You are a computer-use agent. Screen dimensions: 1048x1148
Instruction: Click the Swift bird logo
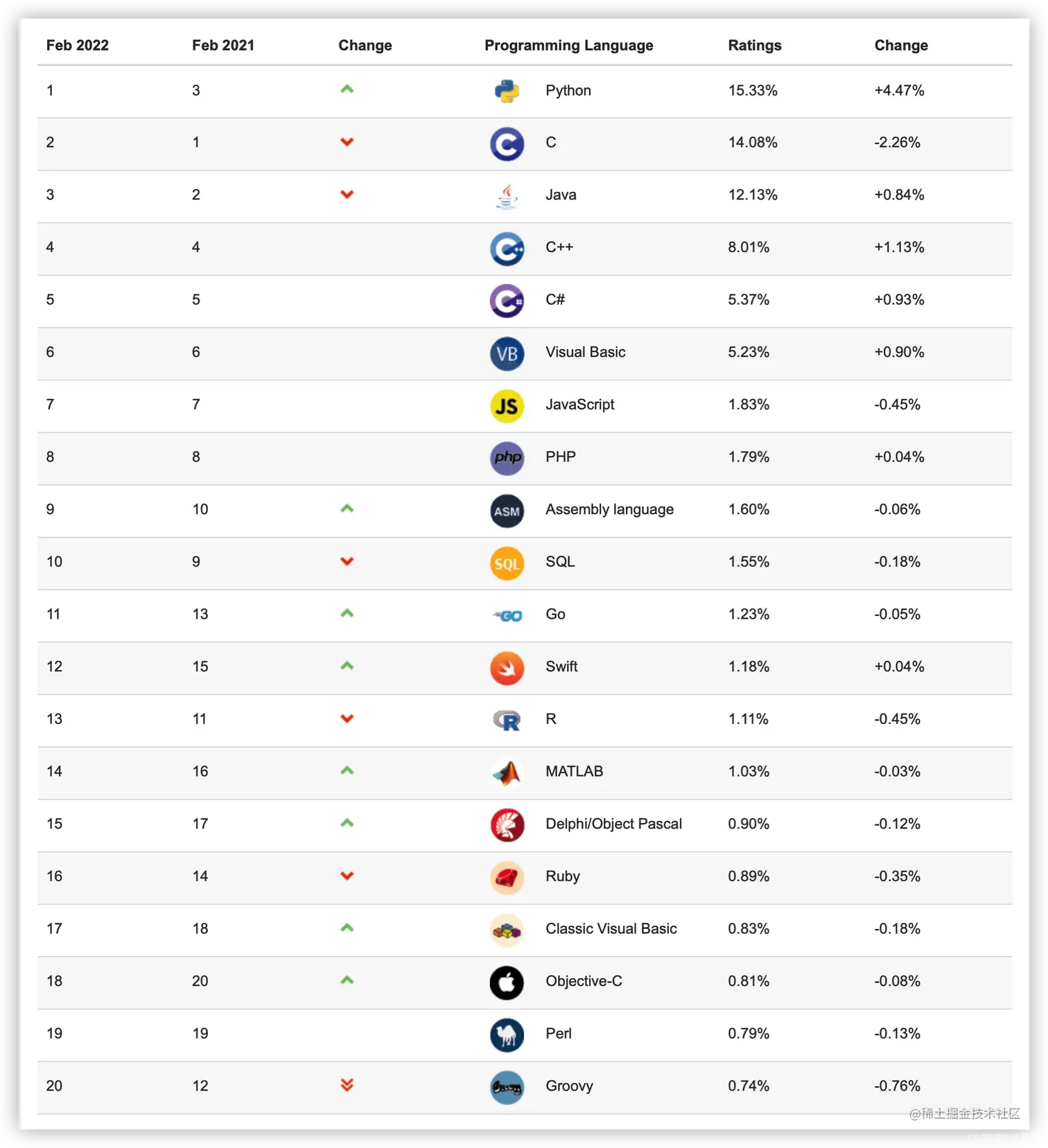tap(507, 668)
